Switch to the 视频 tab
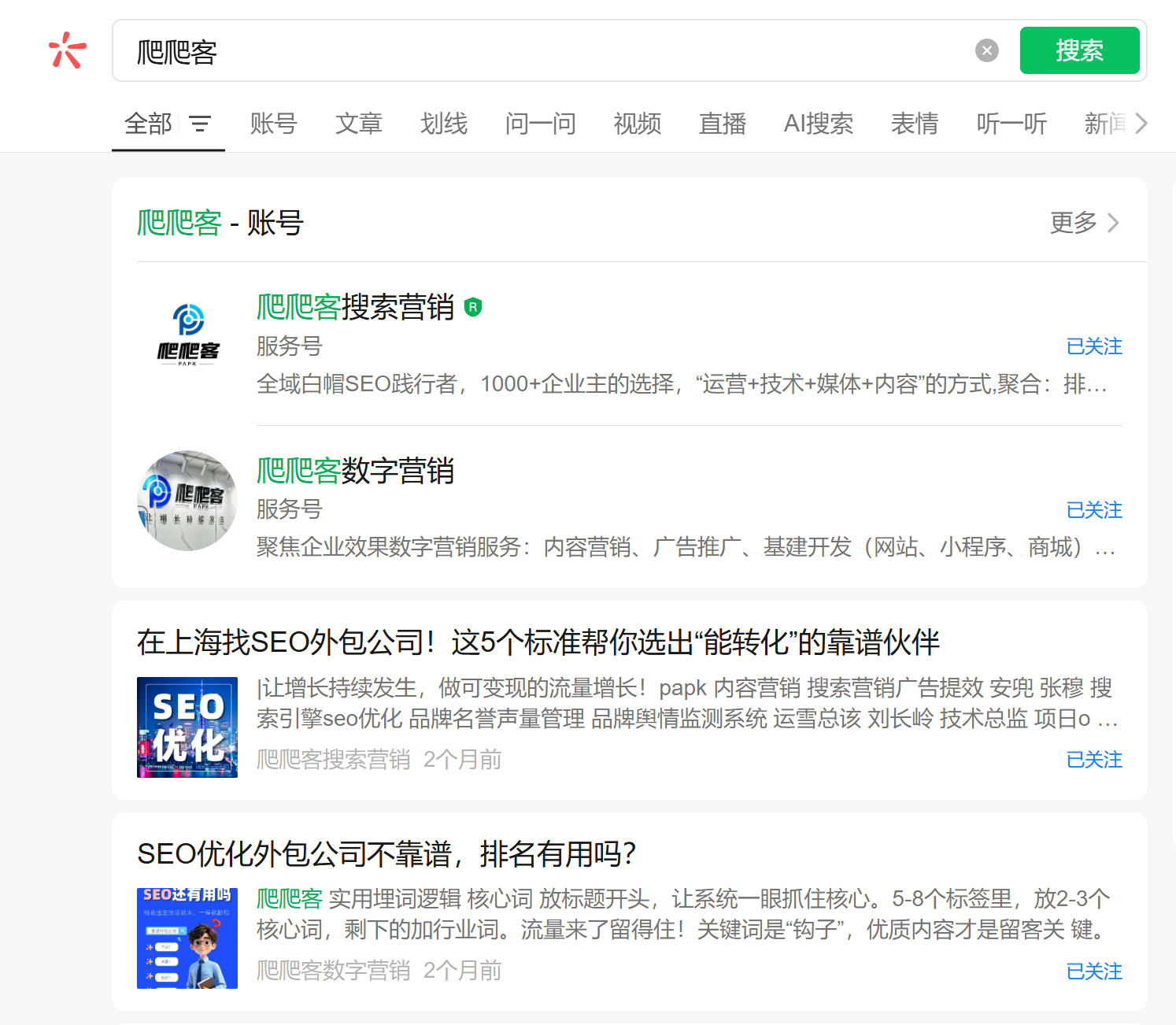 637,124
